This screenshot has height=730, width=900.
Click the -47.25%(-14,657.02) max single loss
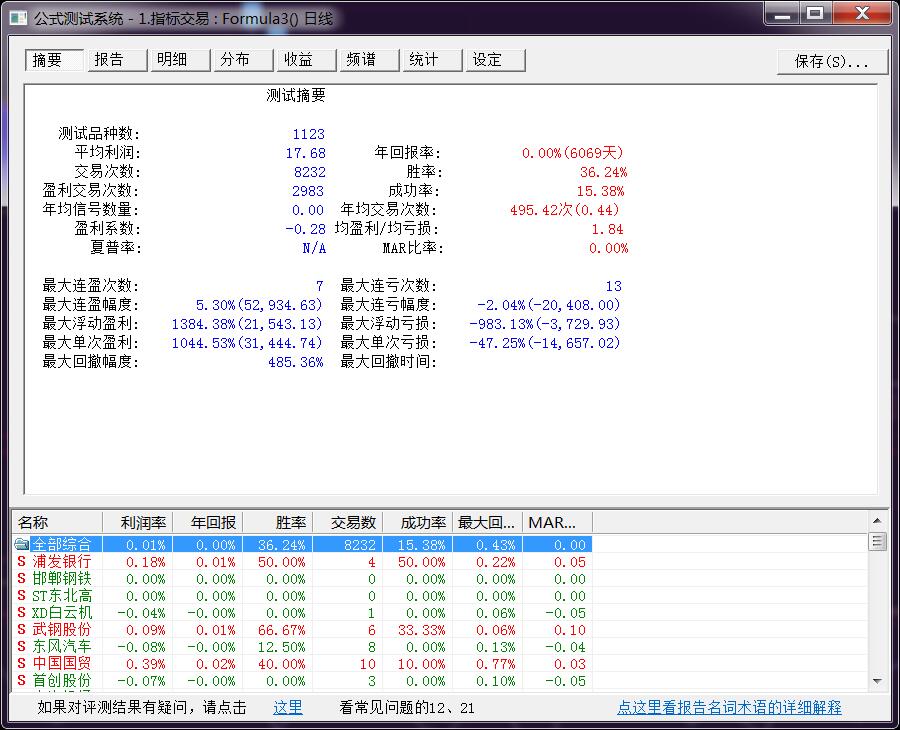tap(545, 343)
